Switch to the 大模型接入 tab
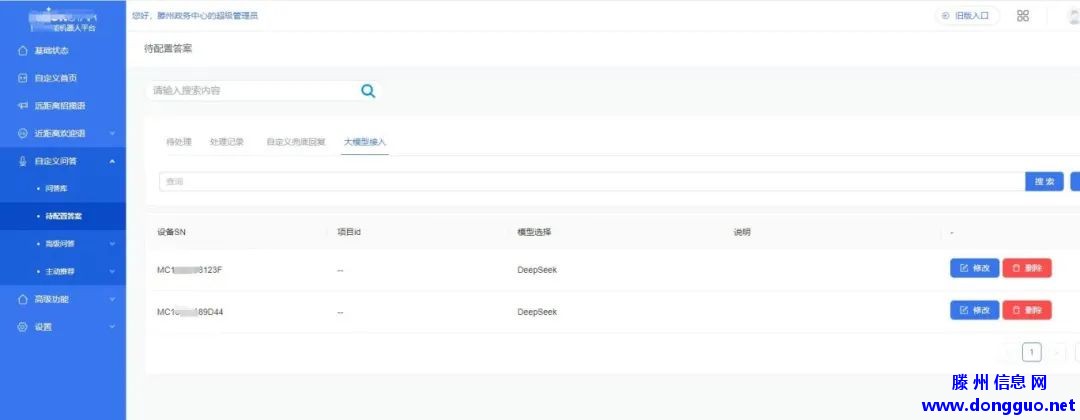The width and height of the screenshot is (1080, 420). [x=365, y=142]
